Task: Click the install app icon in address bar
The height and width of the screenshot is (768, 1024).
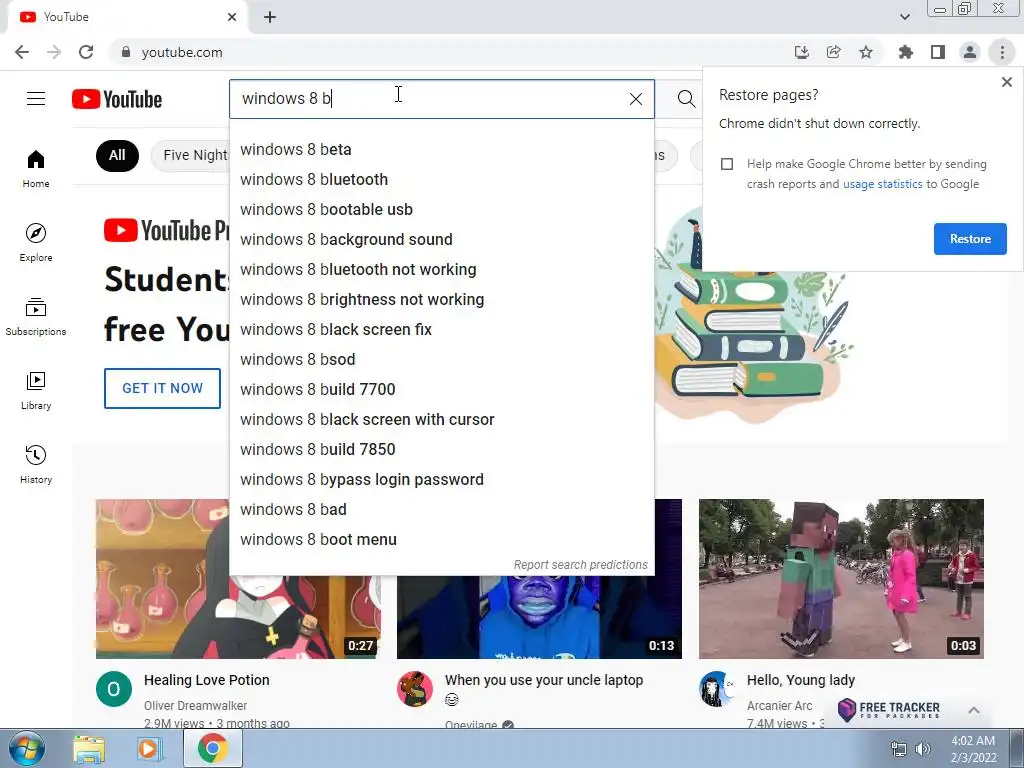Action: click(801, 52)
